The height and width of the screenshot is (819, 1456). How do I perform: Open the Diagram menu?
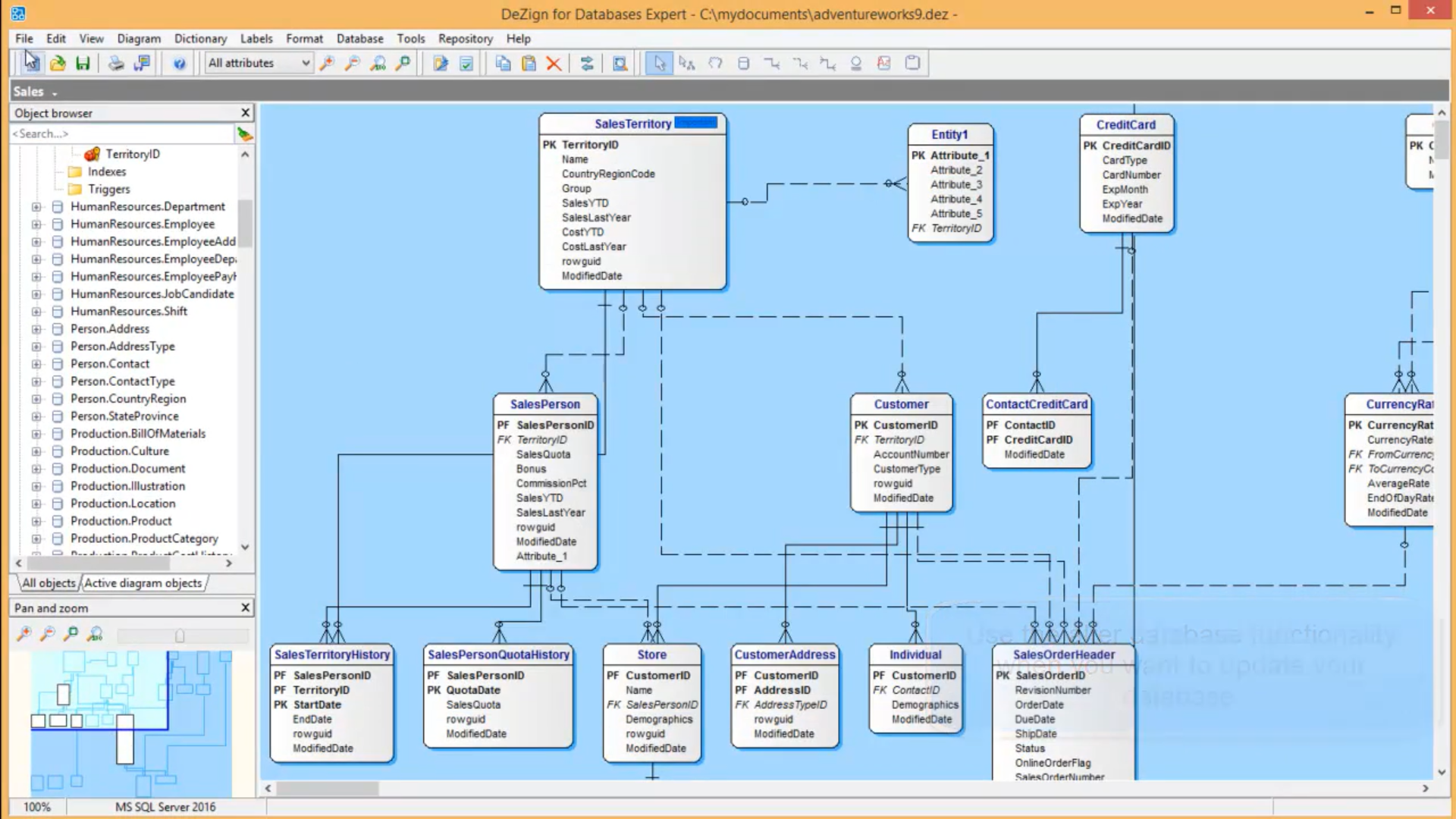pyautogui.click(x=139, y=38)
